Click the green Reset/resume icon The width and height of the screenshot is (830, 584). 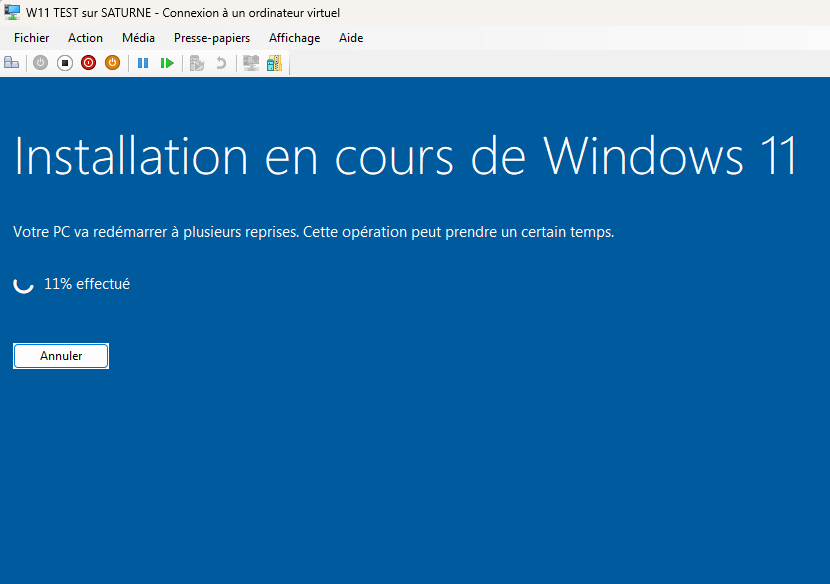point(167,63)
